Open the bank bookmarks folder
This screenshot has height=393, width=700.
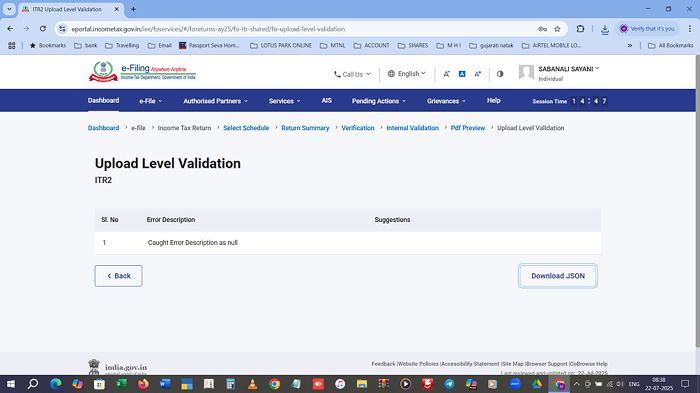[x=85, y=46]
